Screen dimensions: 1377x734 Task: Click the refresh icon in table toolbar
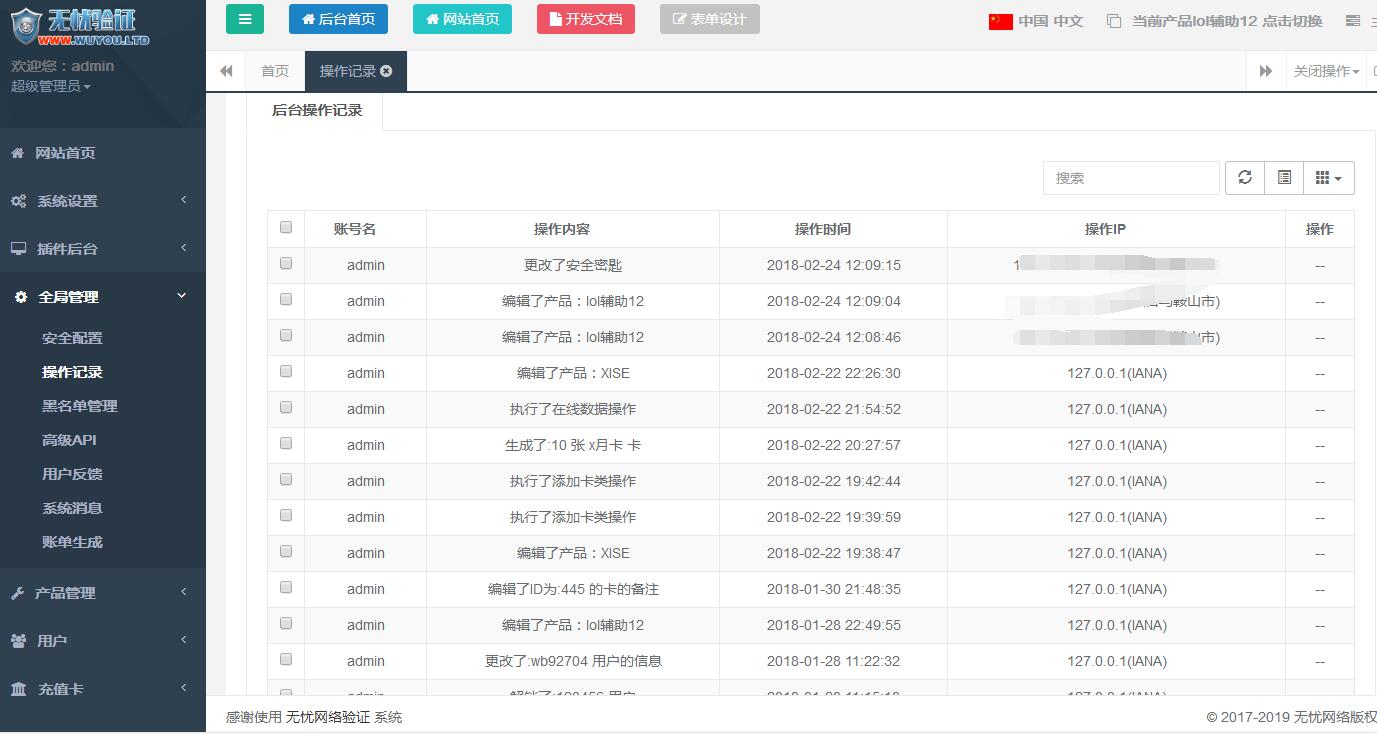coord(1245,177)
